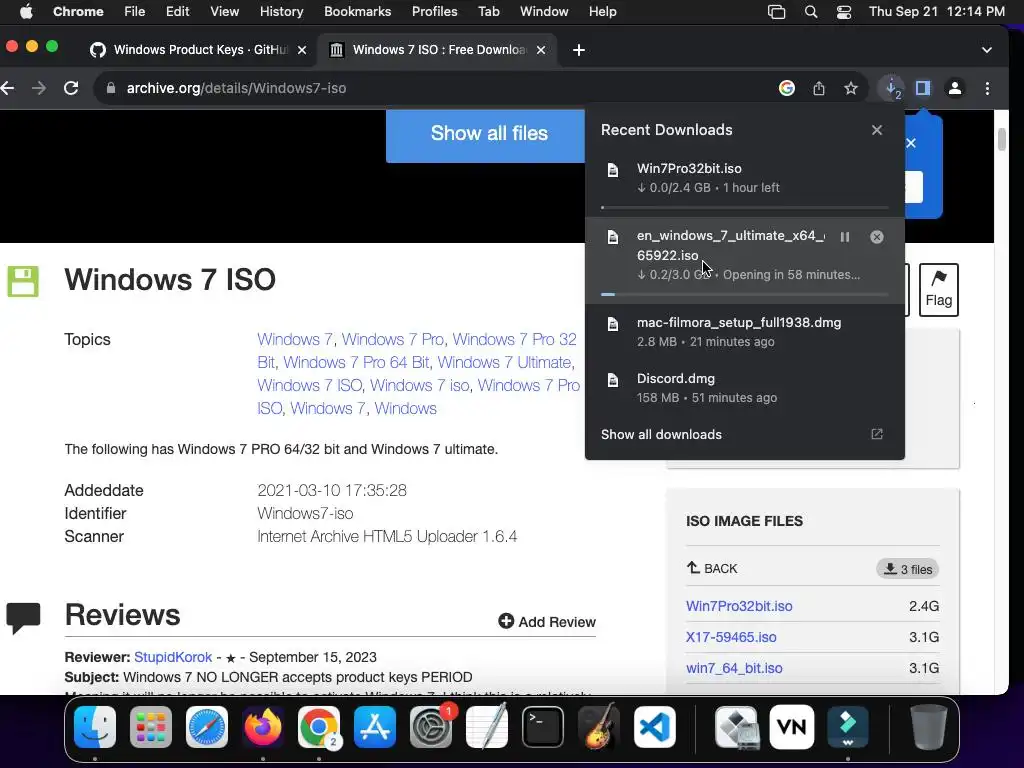Open the Bookmarks menu
1024x768 pixels.
(357, 12)
